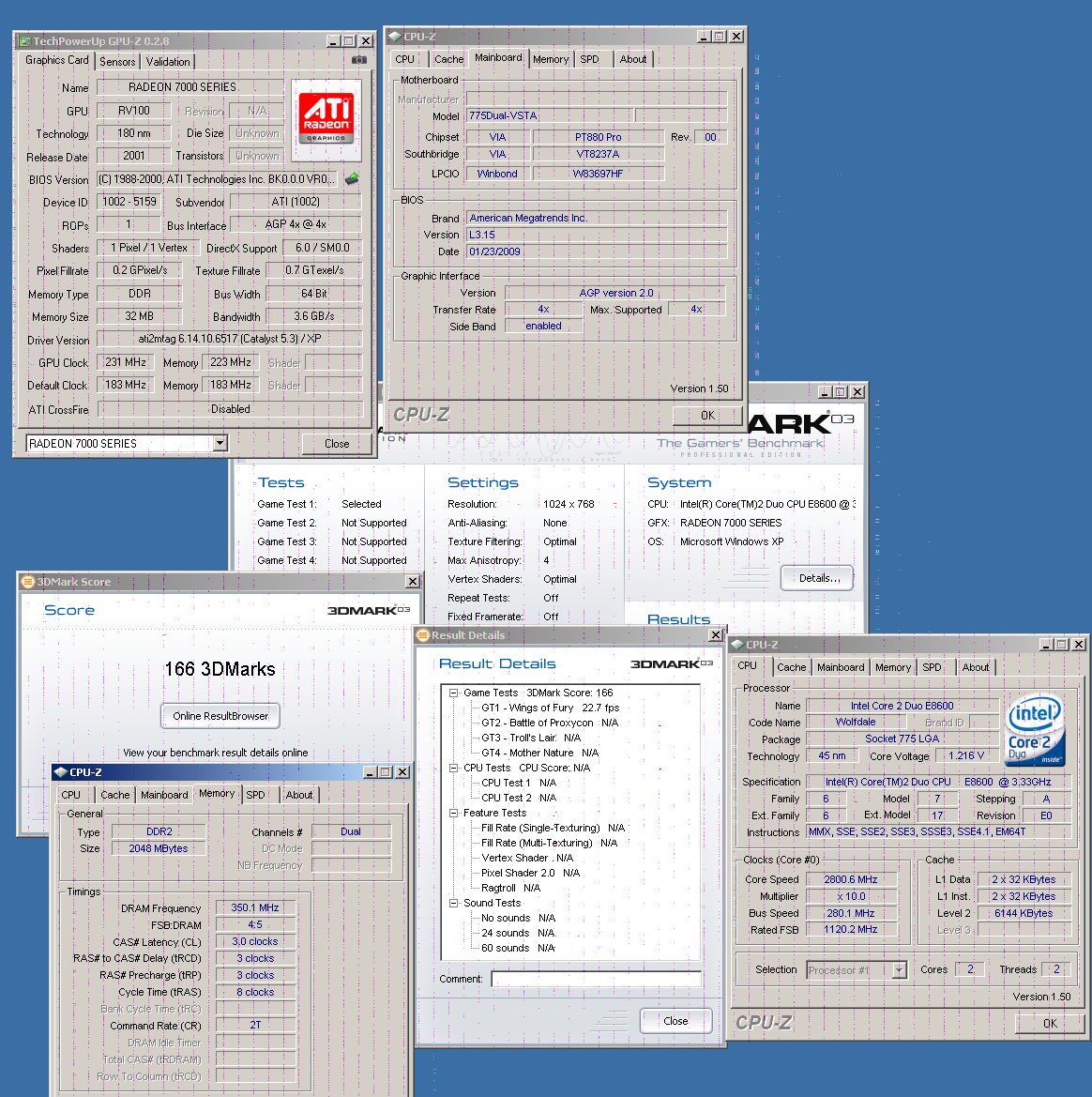
Task: Open Memory tab in the Processor CPU-Z window
Action: coord(893,667)
